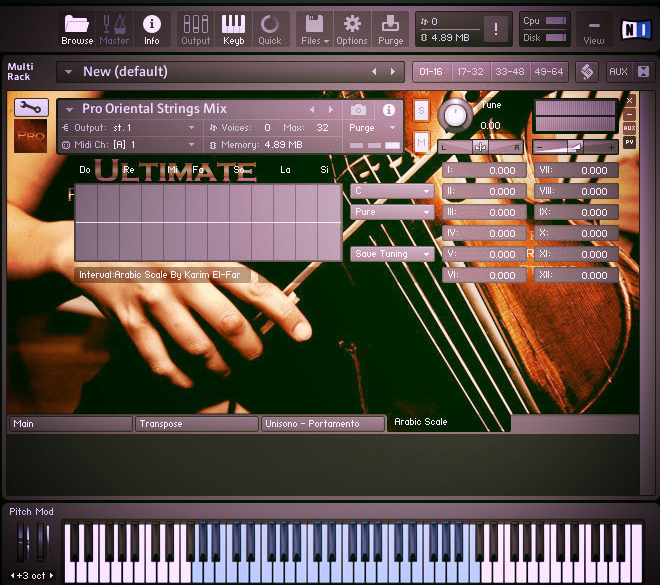The width and height of the screenshot is (660, 585).
Task: Open the instrument Purge dropdown
Action: click(x=373, y=128)
